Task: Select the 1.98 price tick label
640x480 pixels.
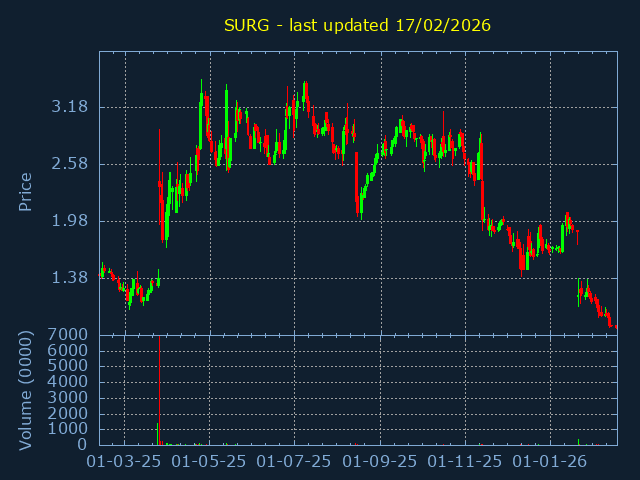Action: (x=70, y=221)
